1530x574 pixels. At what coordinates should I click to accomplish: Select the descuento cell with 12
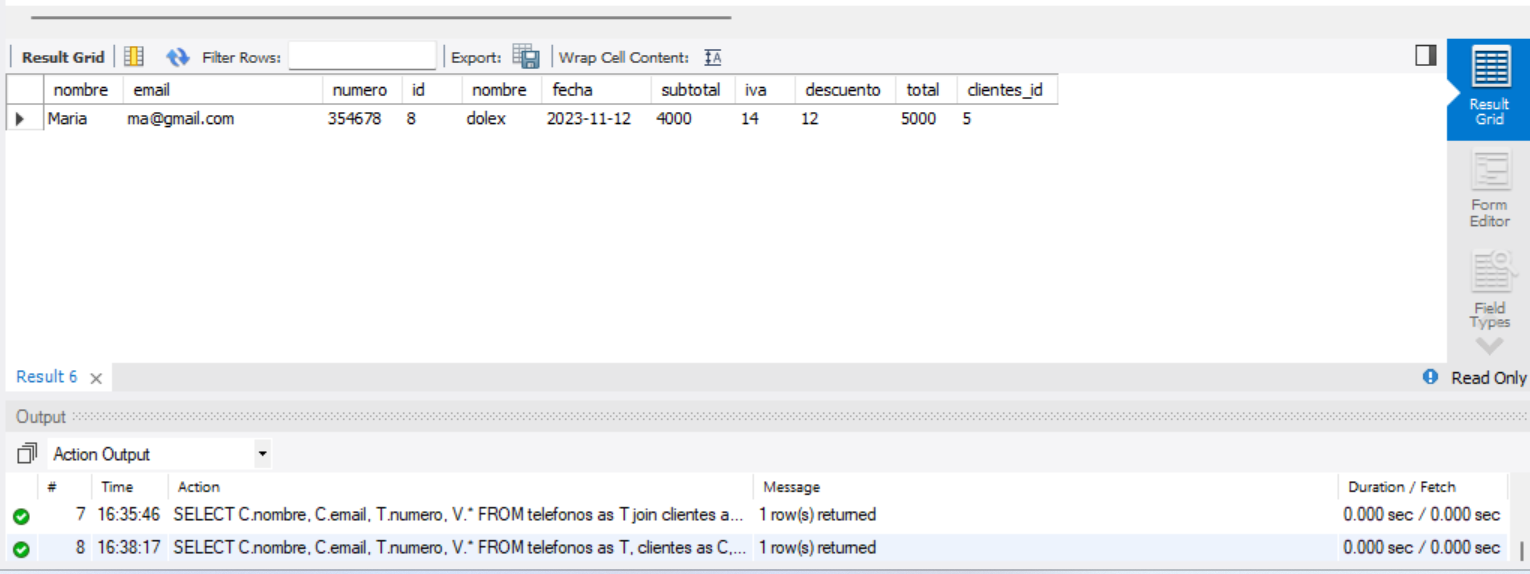pyautogui.click(x=845, y=119)
